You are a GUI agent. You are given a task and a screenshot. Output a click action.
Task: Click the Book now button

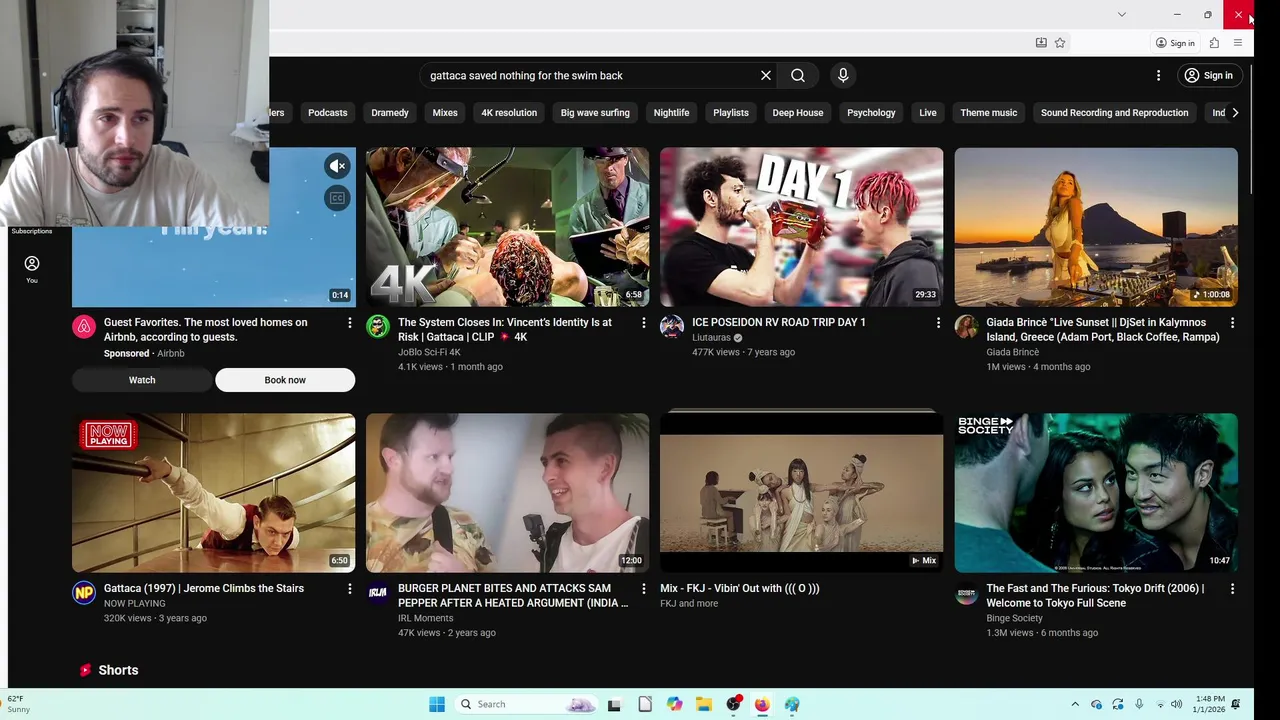click(x=285, y=380)
